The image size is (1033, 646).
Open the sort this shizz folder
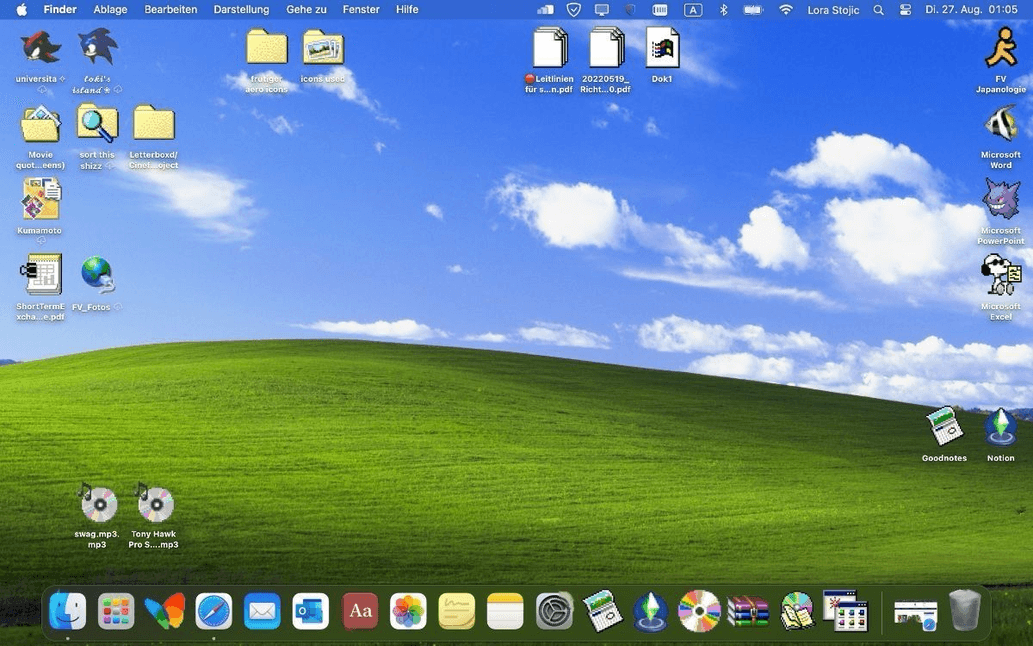pyautogui.click(x=98, y=123)
